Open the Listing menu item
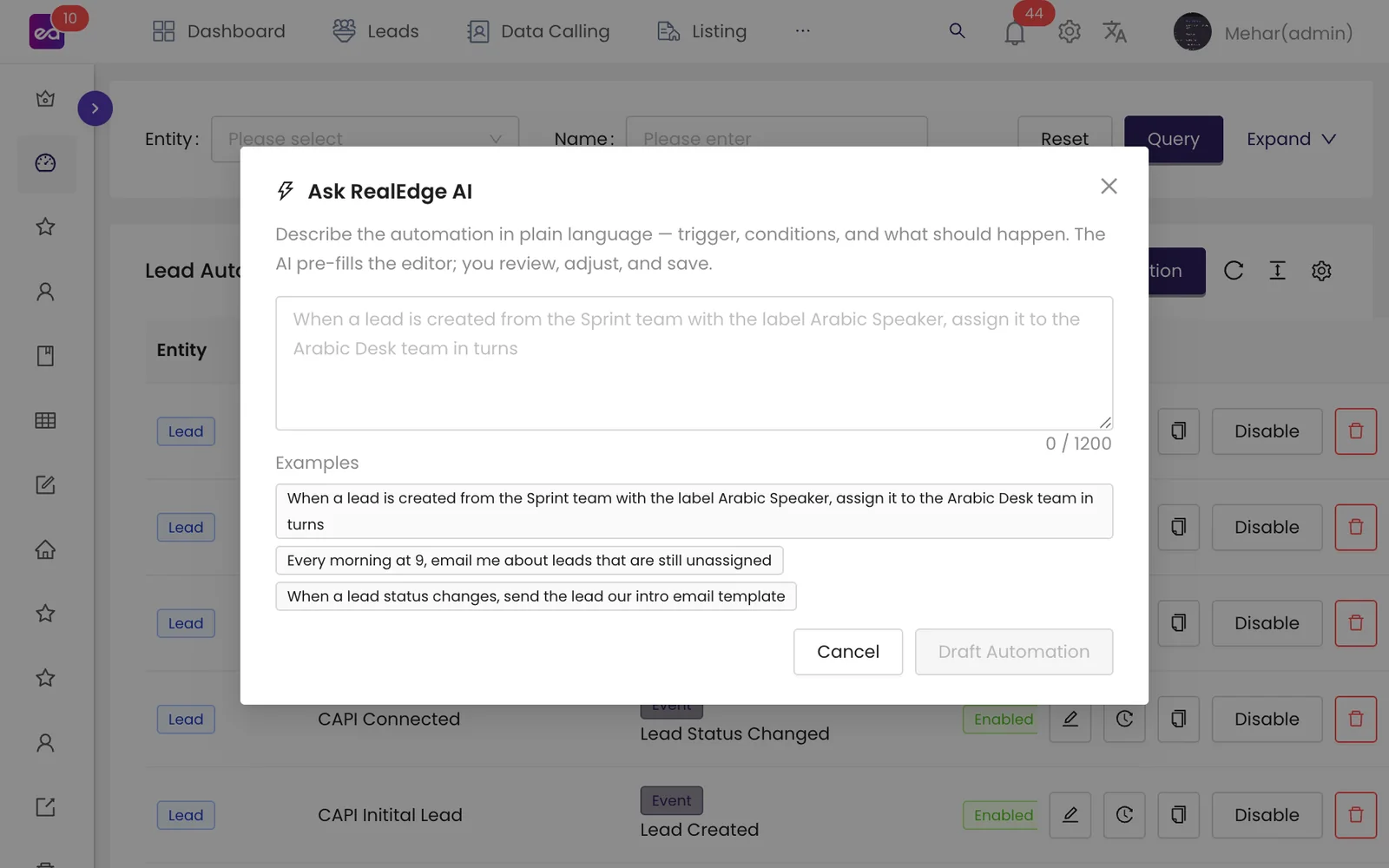 click(701, 31)
